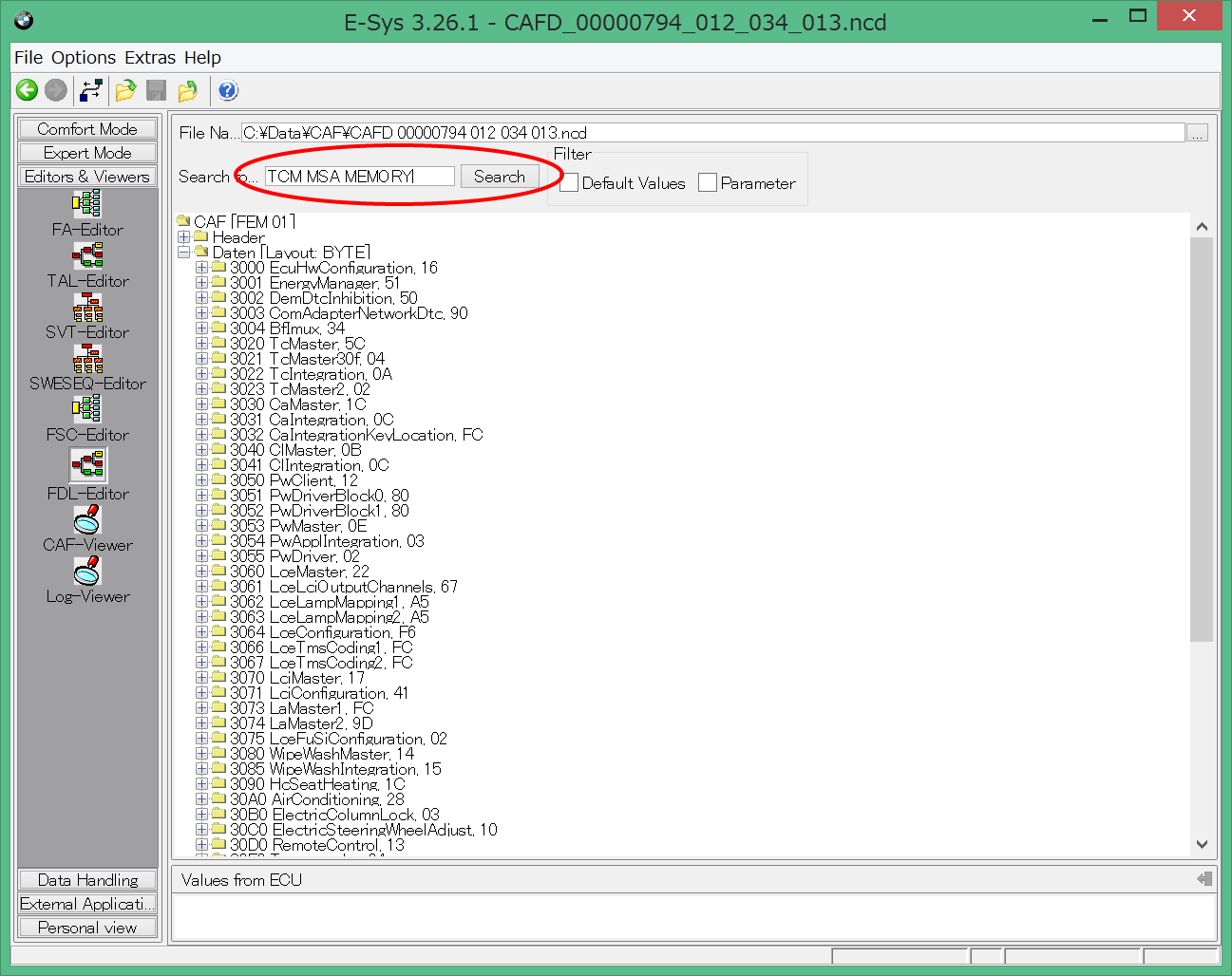Select 30D0 RemoteControl, 13 row
Viewport: 1232px width, 976px height.
(x=317, y=845)
